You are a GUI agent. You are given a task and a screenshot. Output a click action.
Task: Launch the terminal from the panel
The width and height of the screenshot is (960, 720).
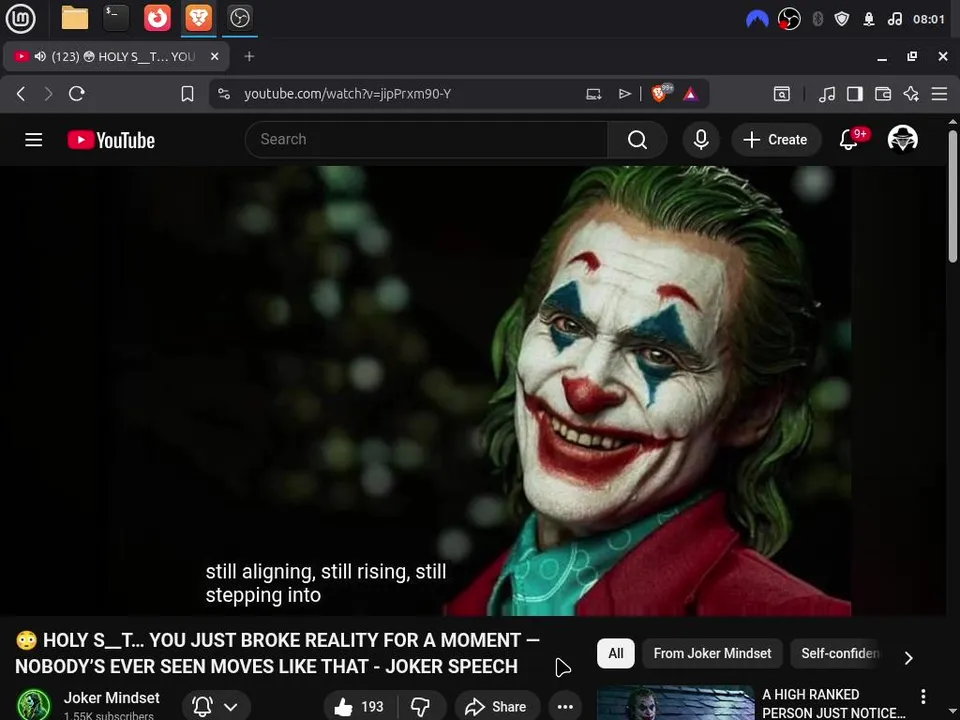pos(116,18)
